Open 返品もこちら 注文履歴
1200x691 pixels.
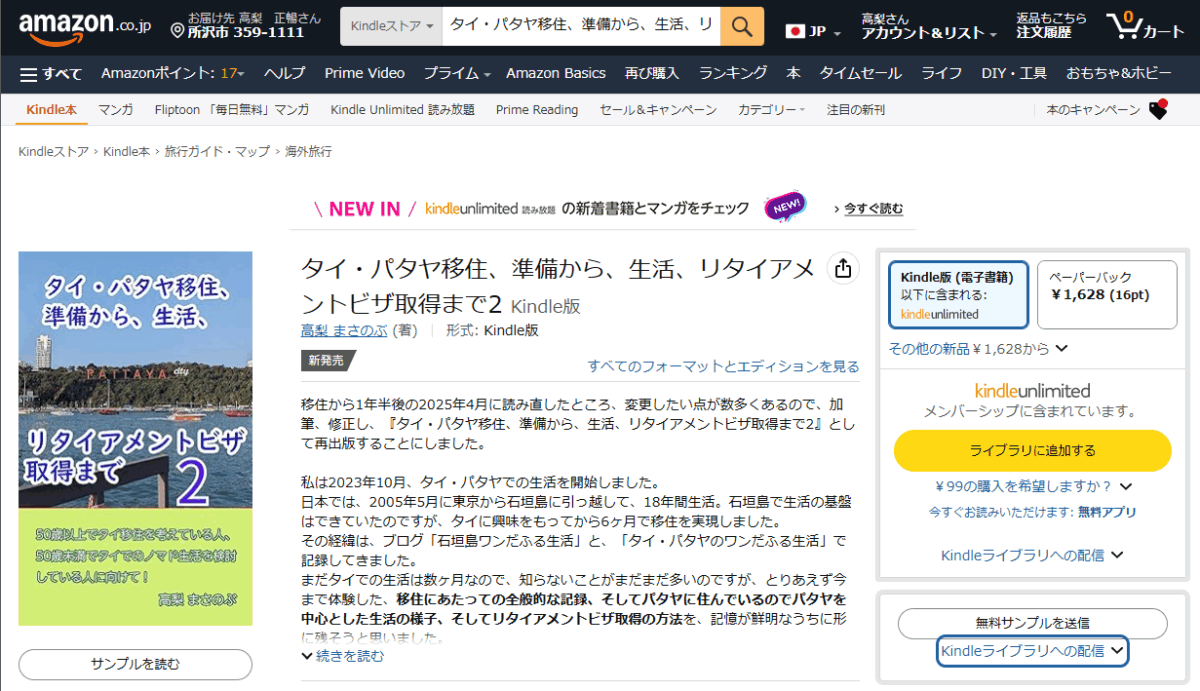pos(1052,26)
